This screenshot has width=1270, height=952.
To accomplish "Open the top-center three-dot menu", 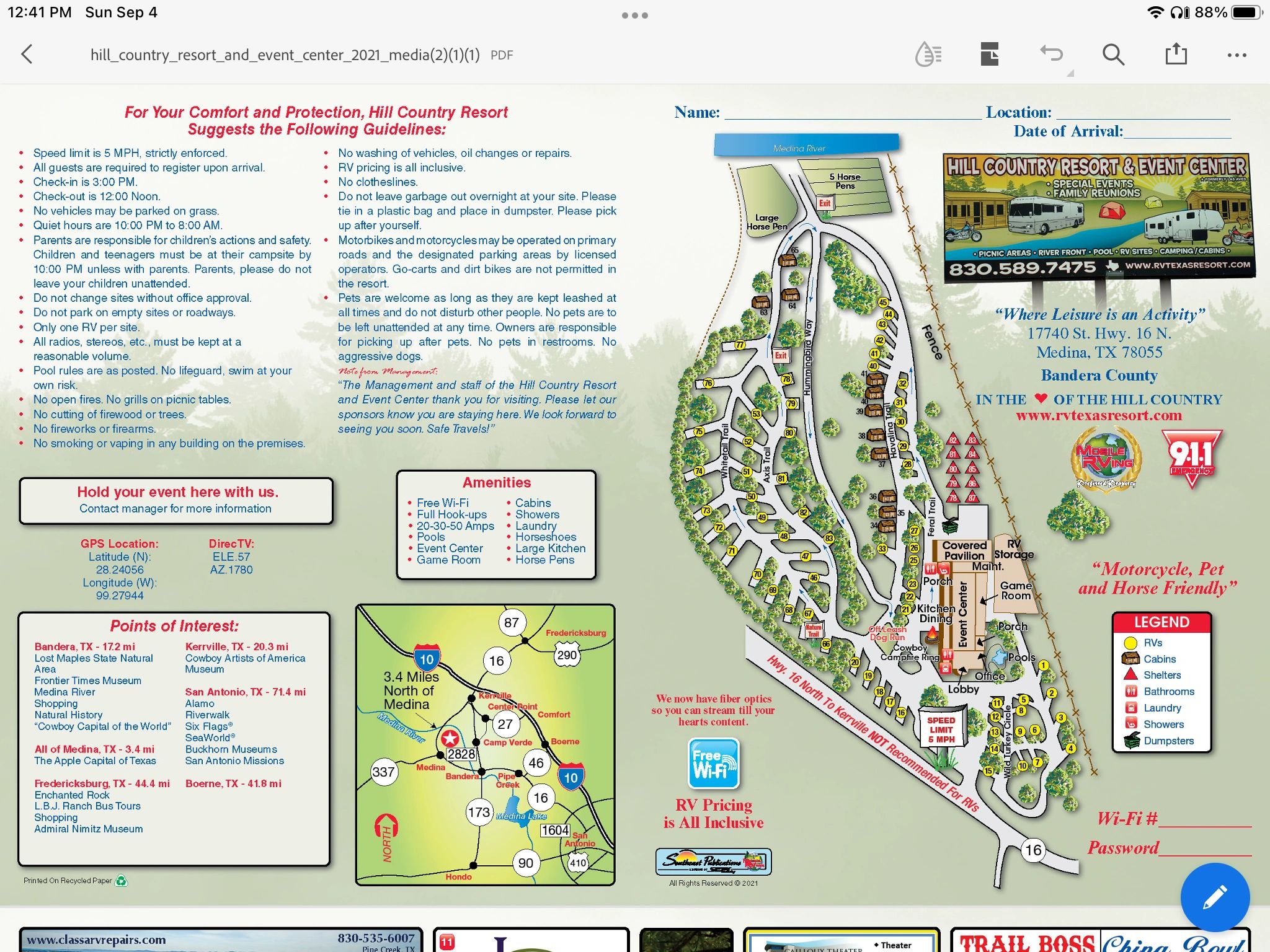I will click(x=635, y=16).
